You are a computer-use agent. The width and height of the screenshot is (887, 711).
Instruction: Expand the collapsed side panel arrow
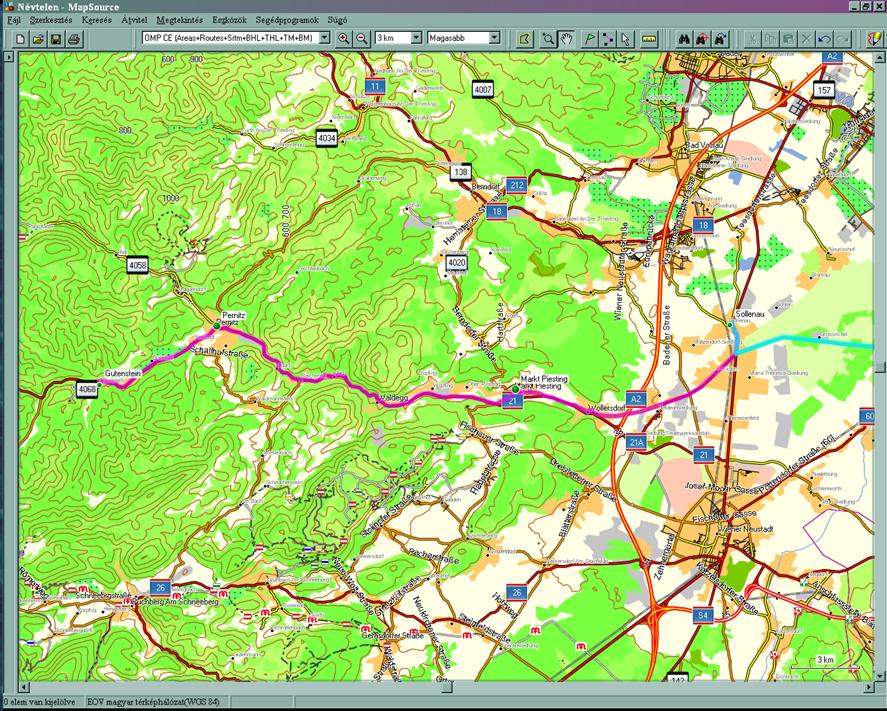(8, 58)
